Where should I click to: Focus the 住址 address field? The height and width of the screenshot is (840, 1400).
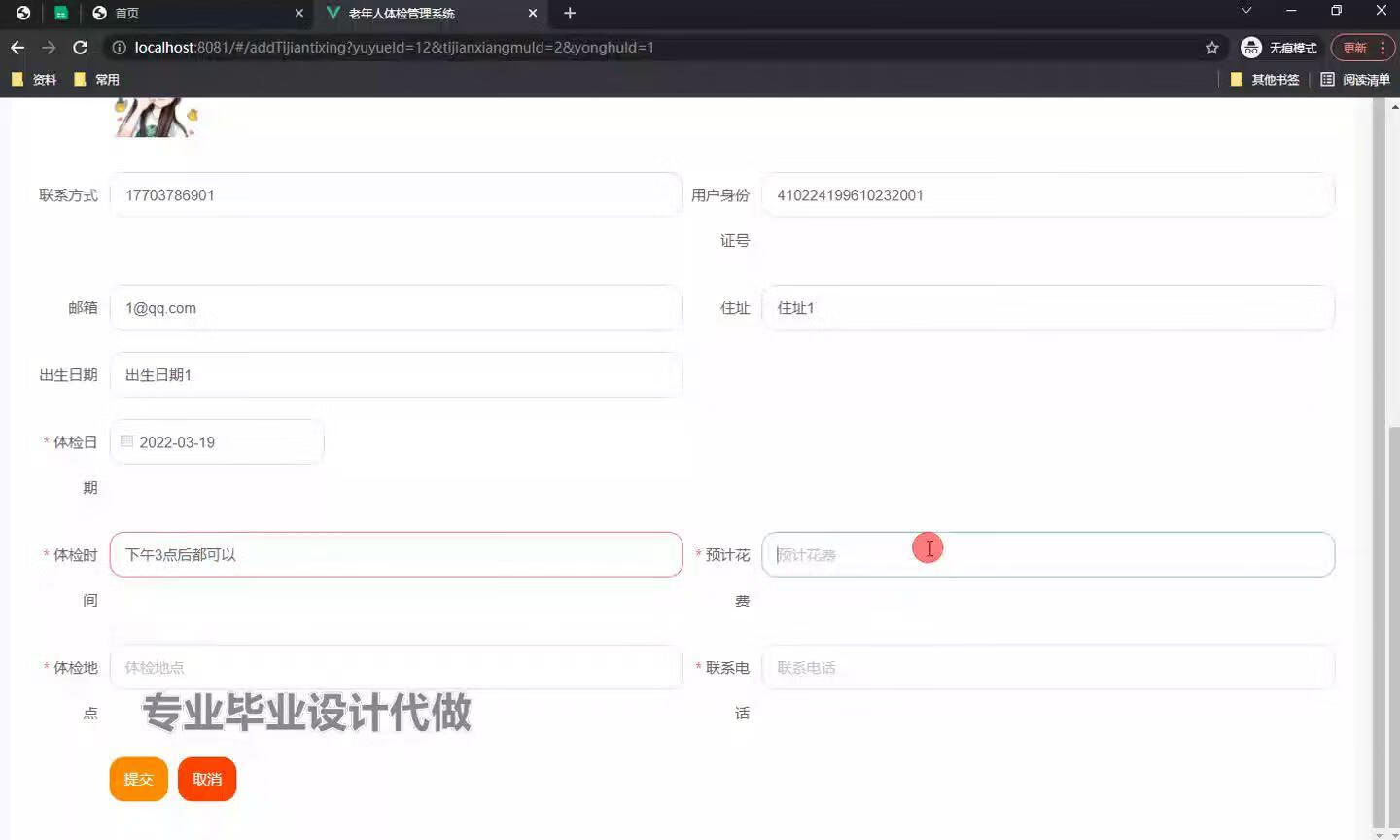[x=1048, y=308]
